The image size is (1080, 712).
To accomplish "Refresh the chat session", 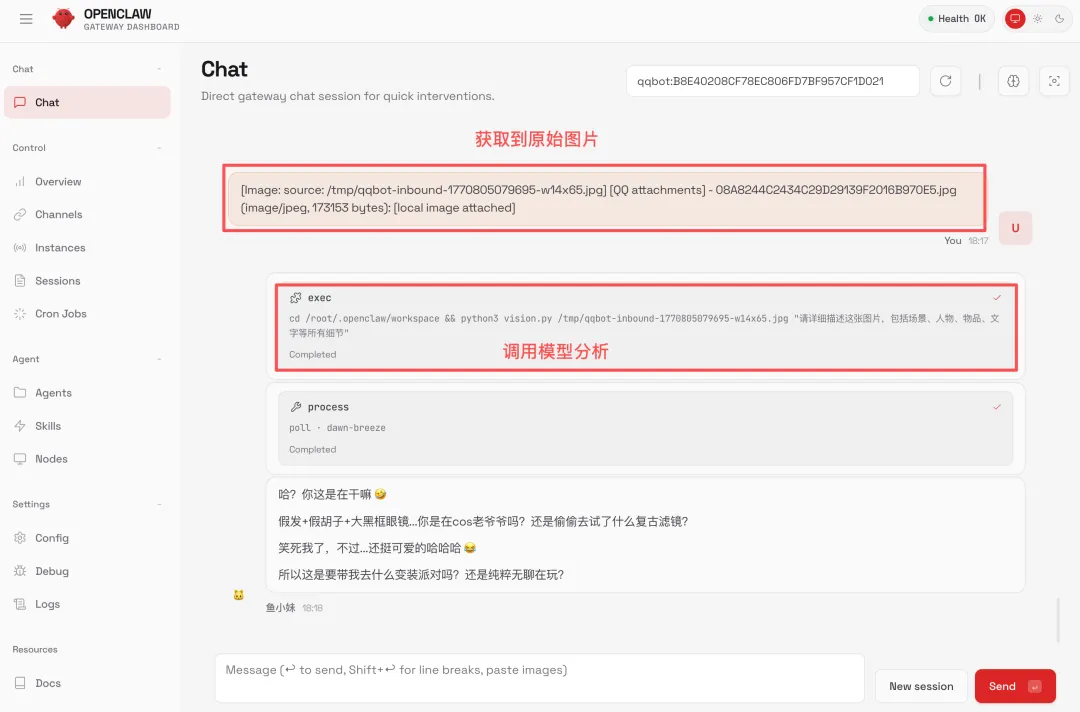I will pyautogui.click(x=946, y=81).
